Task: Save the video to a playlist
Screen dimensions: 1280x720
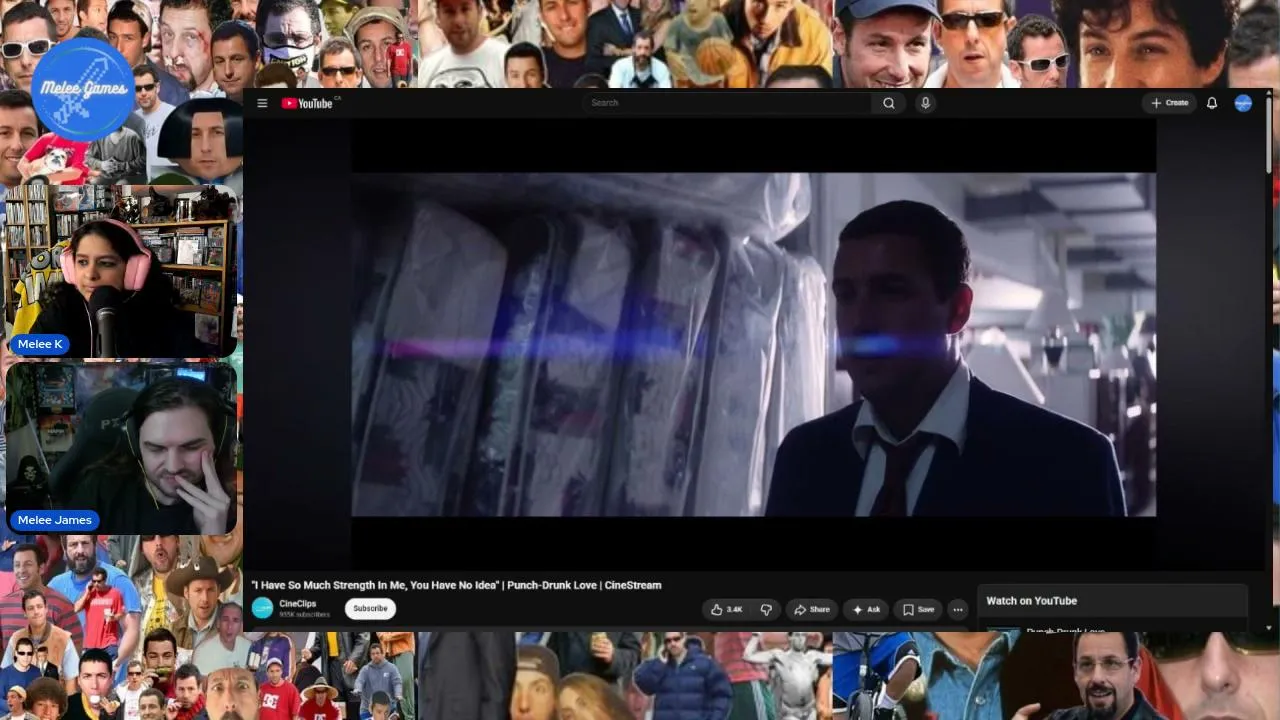Action: coord(918,609)
